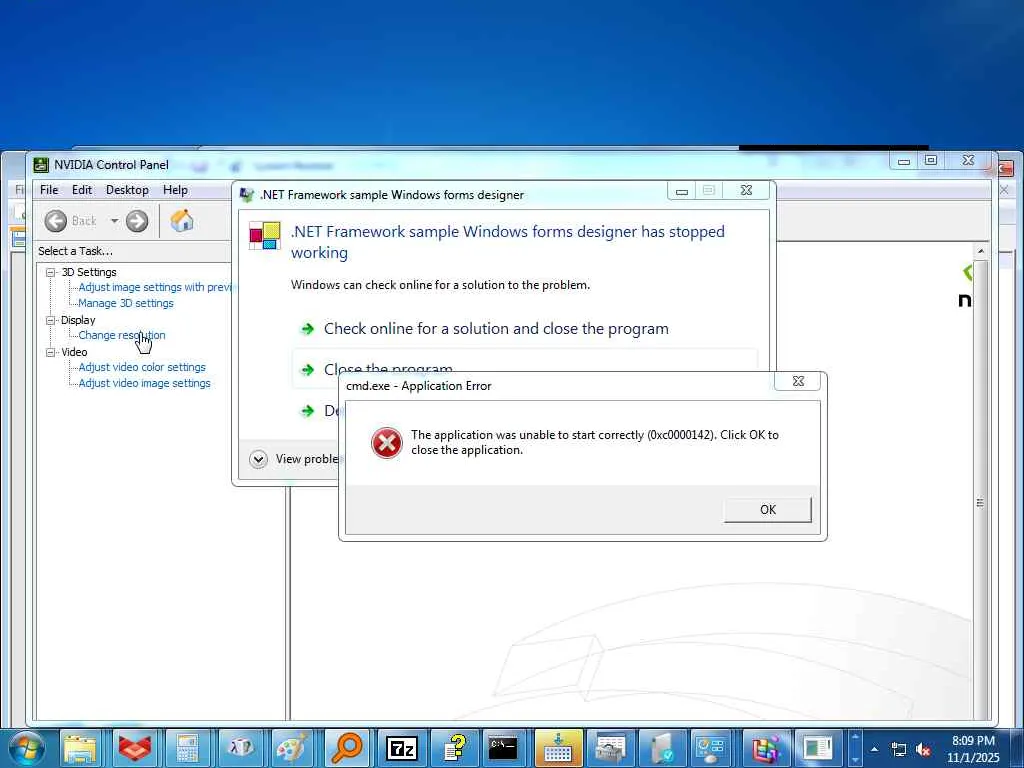Click the NVIDIA Control Panel title bar icon

point(41,165)
